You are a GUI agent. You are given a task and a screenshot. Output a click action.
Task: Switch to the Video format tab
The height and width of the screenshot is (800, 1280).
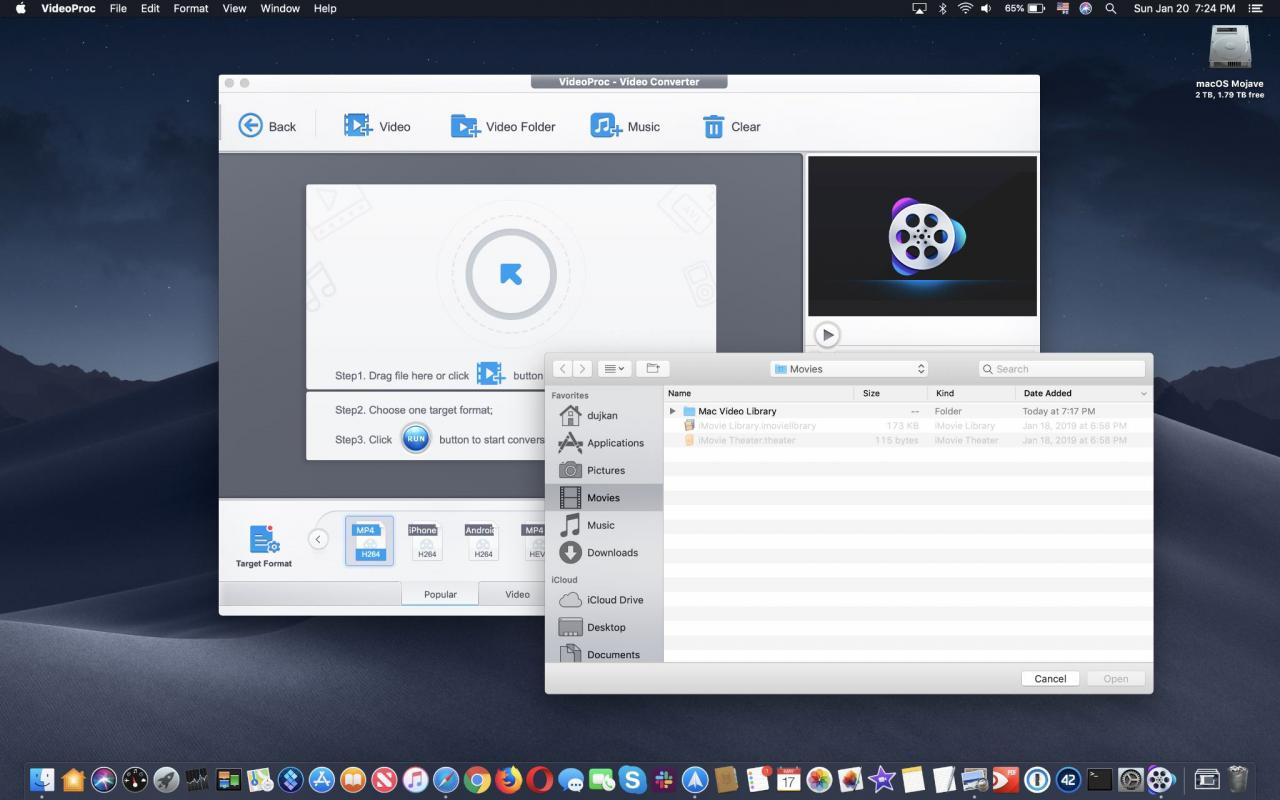[517, 594]
